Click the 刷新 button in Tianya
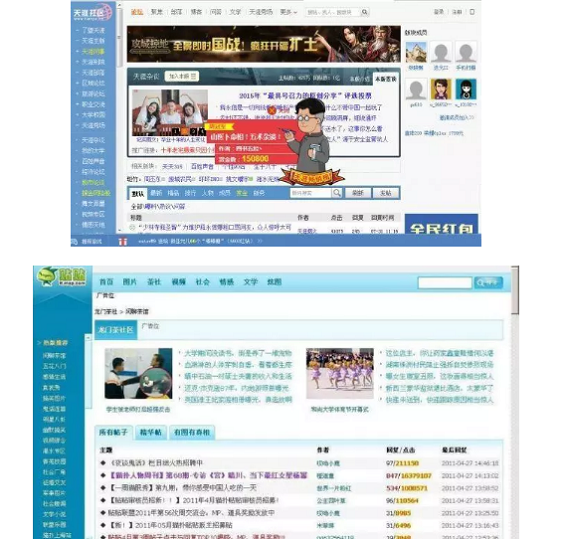 (x=357, y=193)
